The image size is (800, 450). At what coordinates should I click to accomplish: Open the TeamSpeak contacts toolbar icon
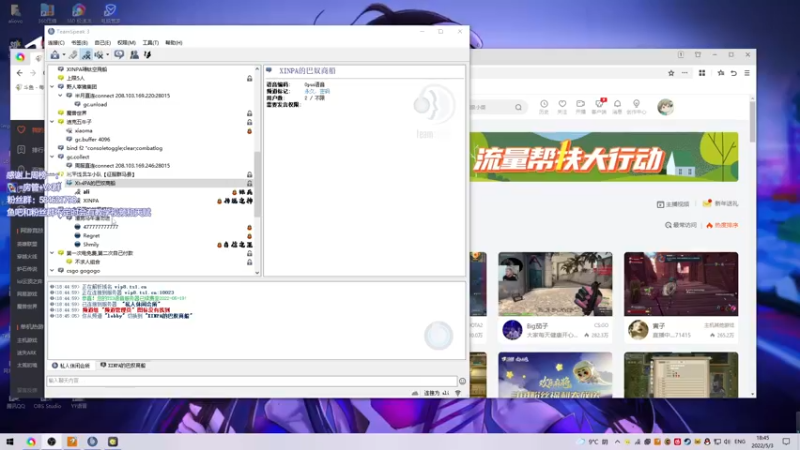[x=134, y=55]
